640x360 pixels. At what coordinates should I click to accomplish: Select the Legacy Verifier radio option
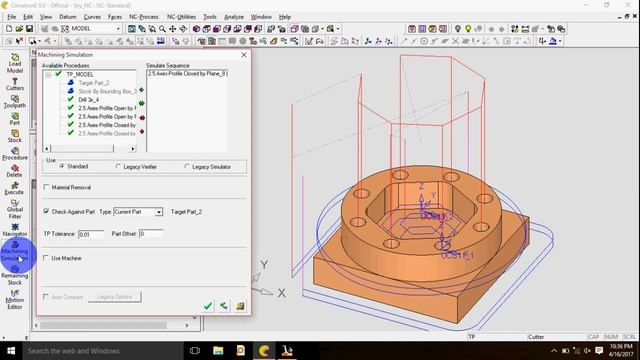coord(118,167)
